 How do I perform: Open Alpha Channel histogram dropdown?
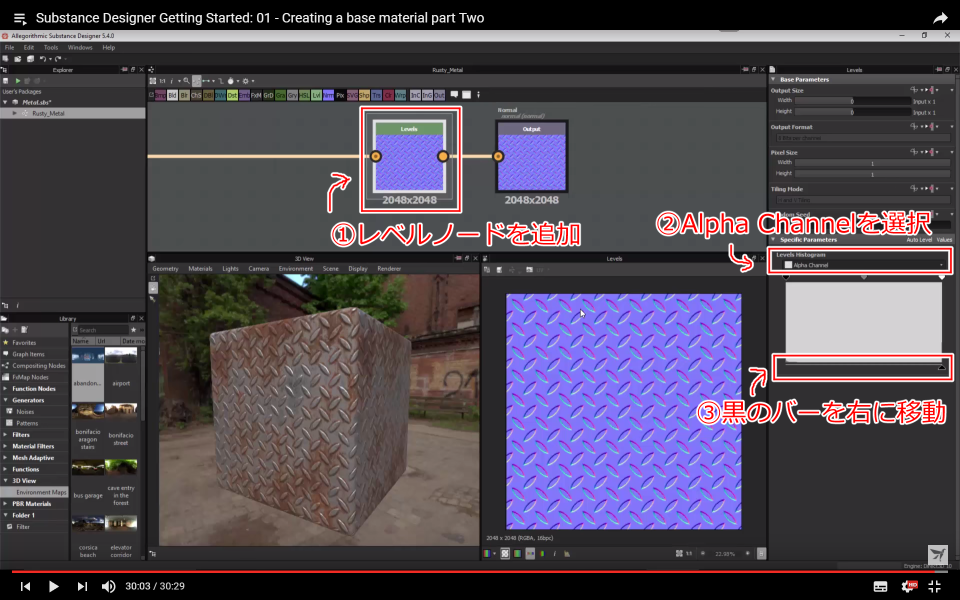click(x=863, y=265)
